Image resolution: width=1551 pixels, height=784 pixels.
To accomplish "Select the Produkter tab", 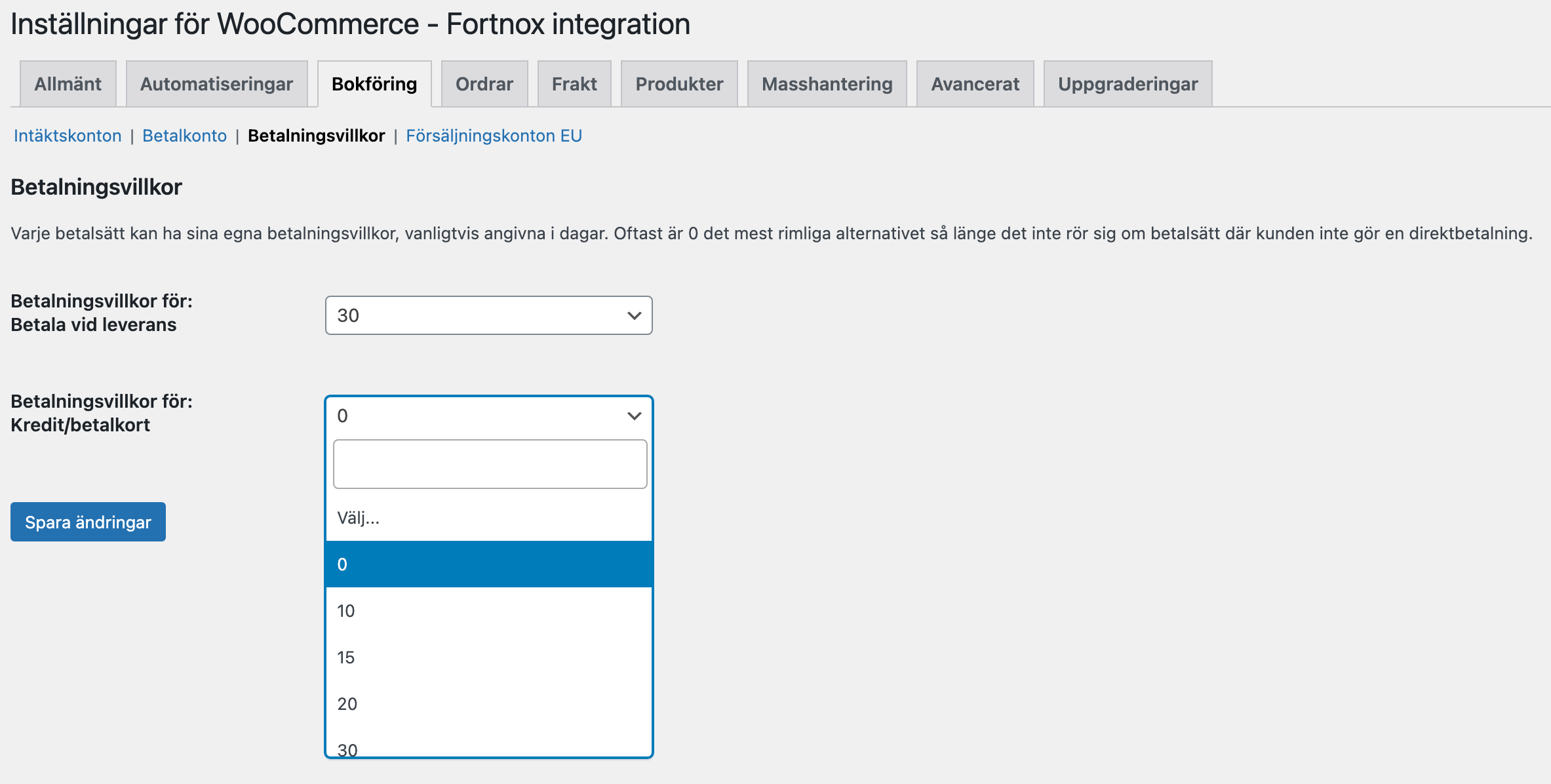I will point(678,84).
